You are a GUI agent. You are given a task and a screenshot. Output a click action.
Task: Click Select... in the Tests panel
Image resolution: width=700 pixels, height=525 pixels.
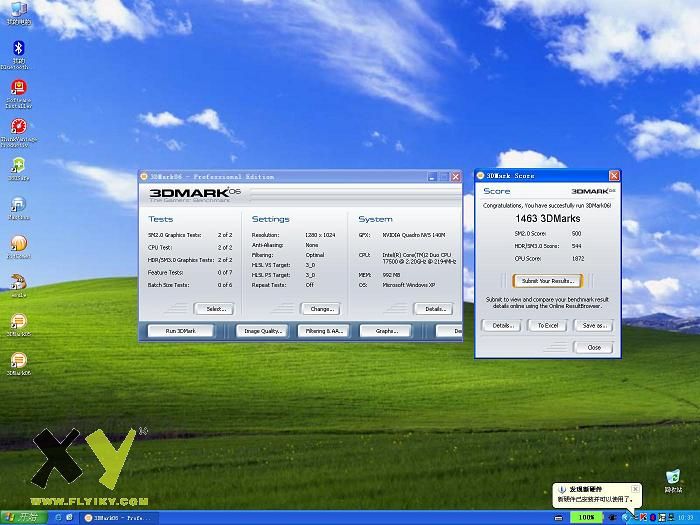(x=214, y=309)
